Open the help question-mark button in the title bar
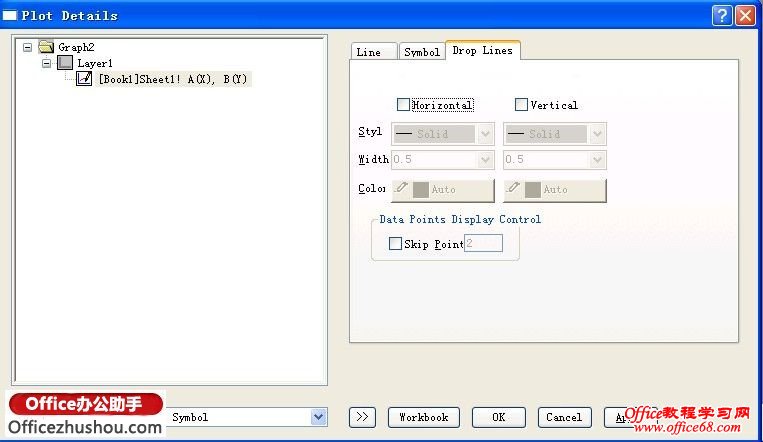Viewport: 763px width, 442px height. click(722, 16)
